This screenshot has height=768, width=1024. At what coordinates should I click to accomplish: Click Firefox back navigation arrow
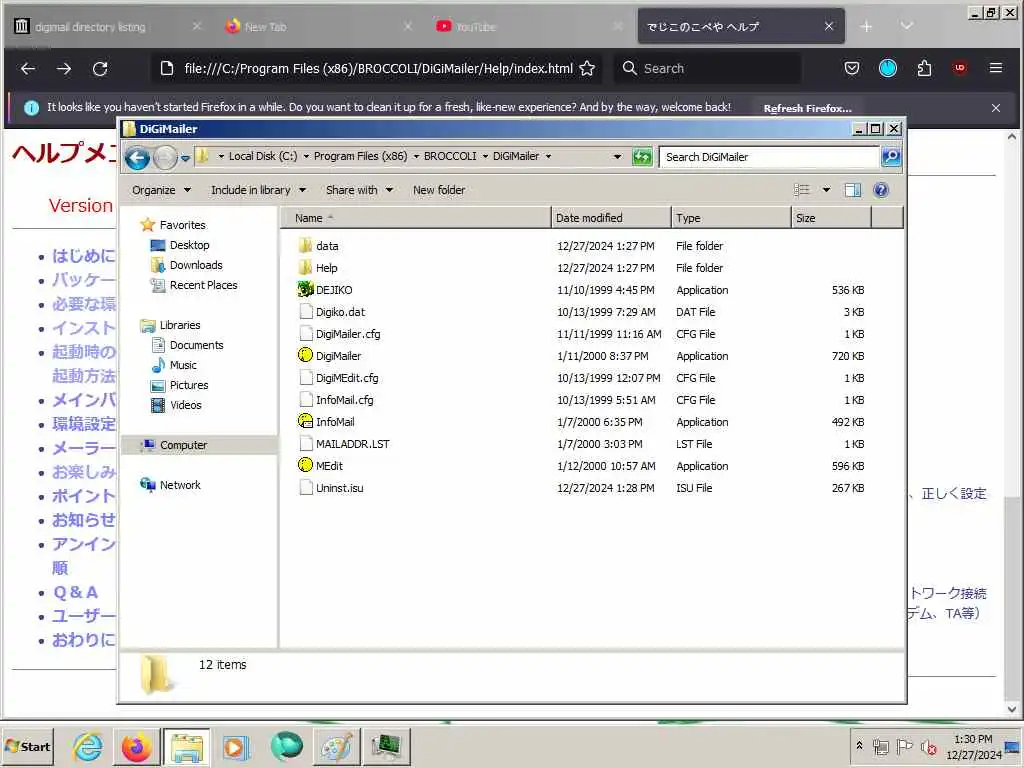[27, 69]
